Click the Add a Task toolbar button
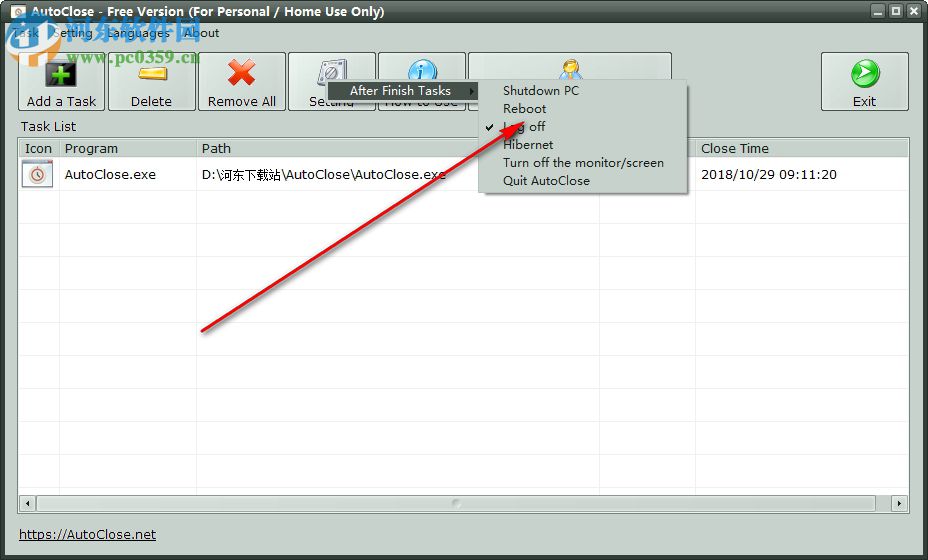 pyautogui.click(x=62, y=82)
